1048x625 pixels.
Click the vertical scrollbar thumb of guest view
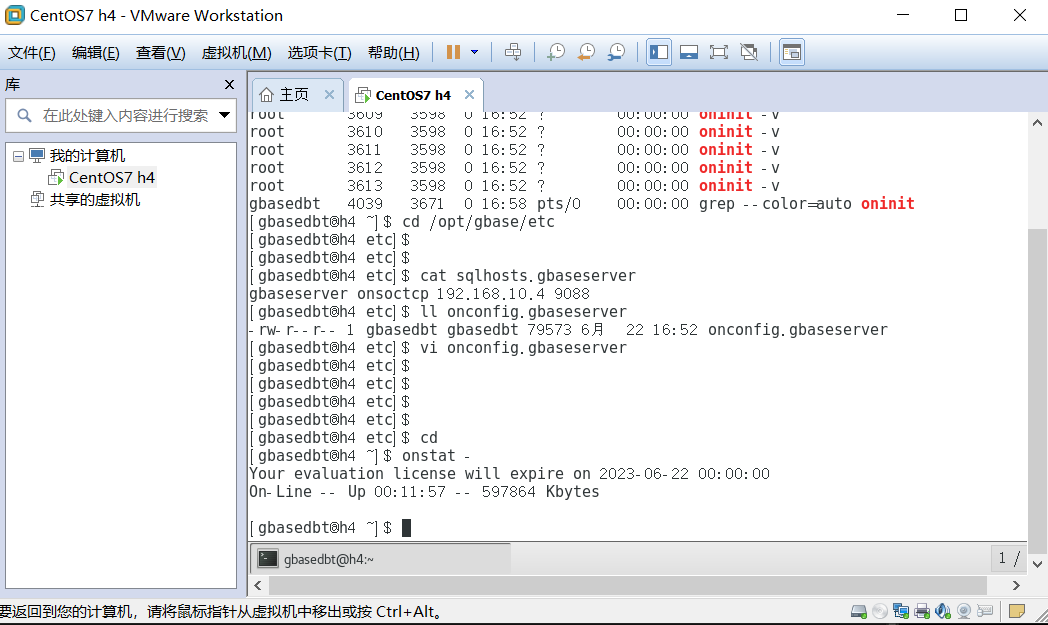[x=1037, y=391]
